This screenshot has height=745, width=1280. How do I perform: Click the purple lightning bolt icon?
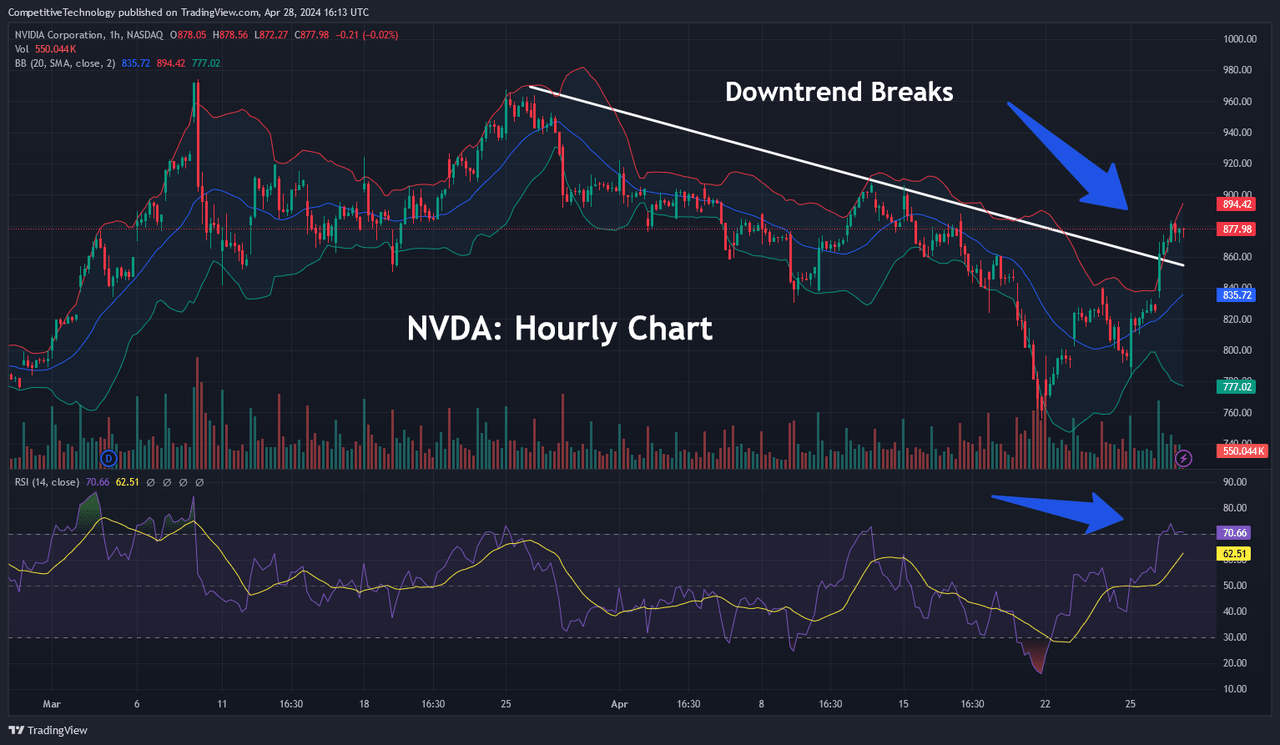[x=1185, y=458]
